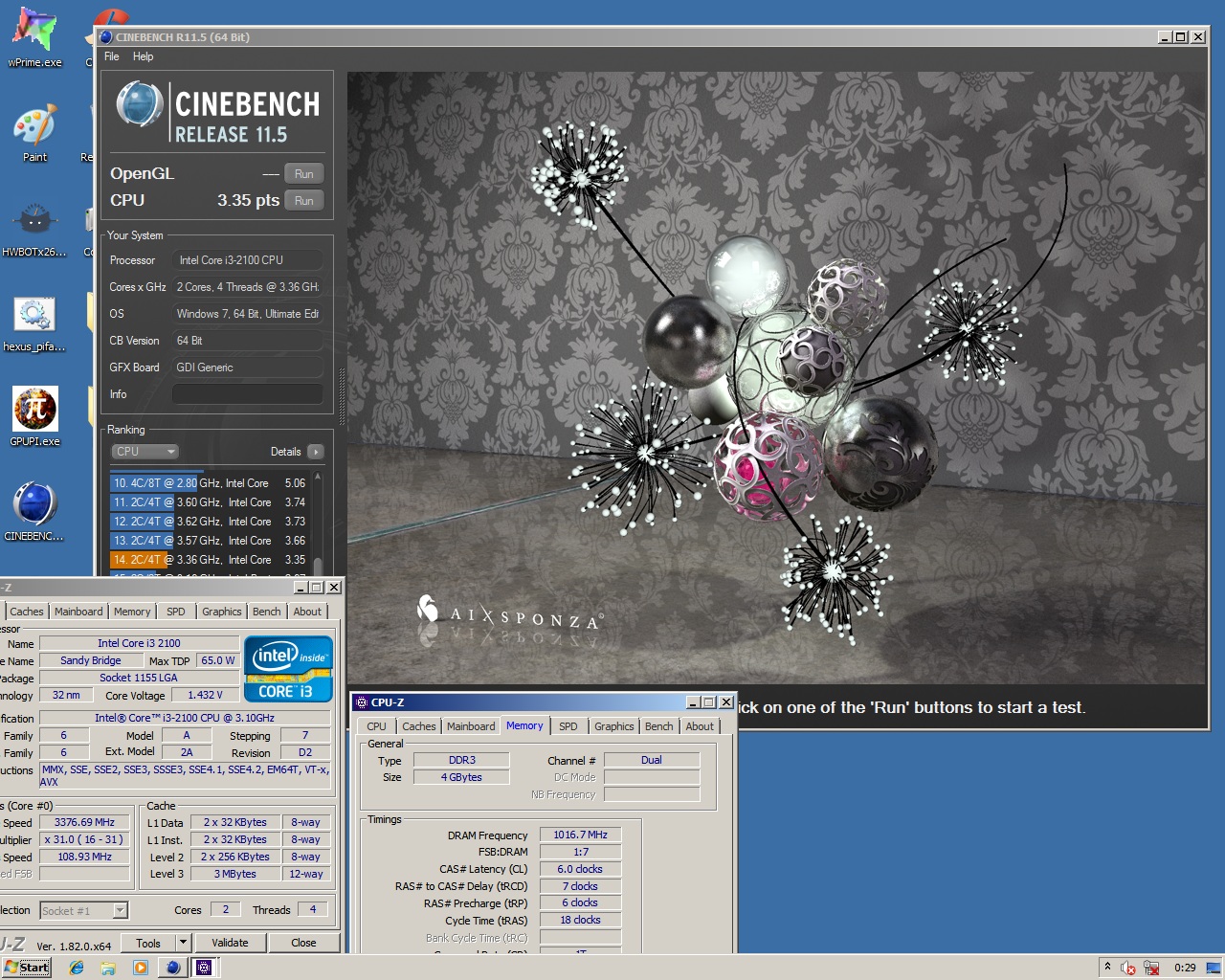This screenshot has height=980, width=1225.
Task: Click the DRAM Frequency value 1016.7 MHz
Action: click(x=581, y=835)
